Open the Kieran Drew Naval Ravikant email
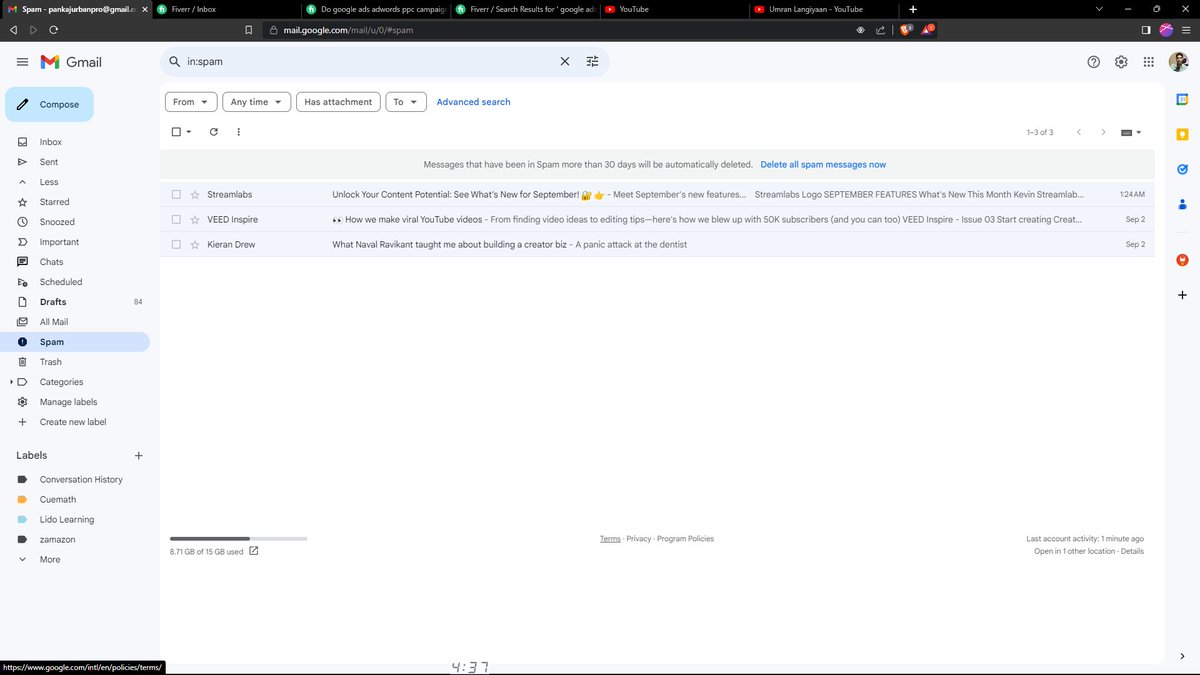The image size is (1200, 675). (x=658, y=244)
